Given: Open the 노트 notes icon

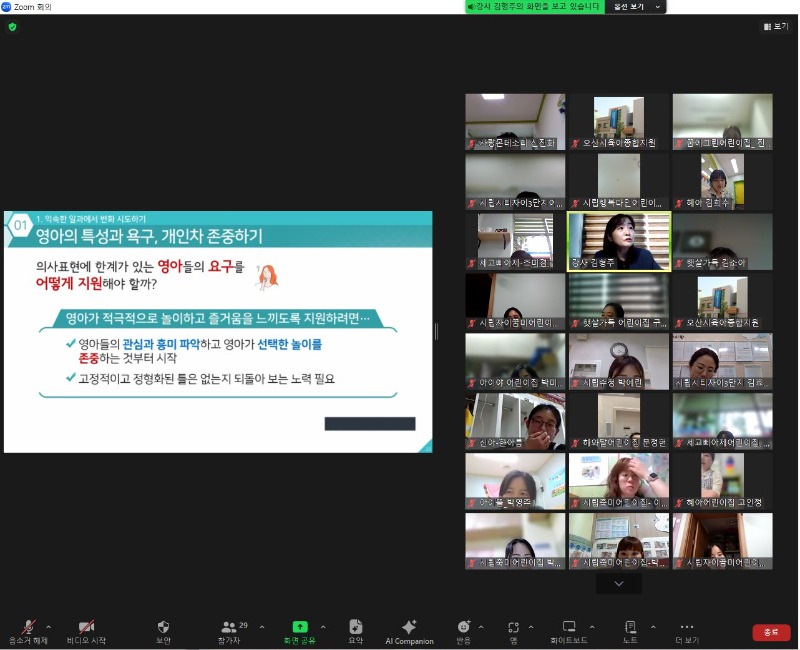Looking at the screenshot, I should pyautogui.click(x=630, y=627).
